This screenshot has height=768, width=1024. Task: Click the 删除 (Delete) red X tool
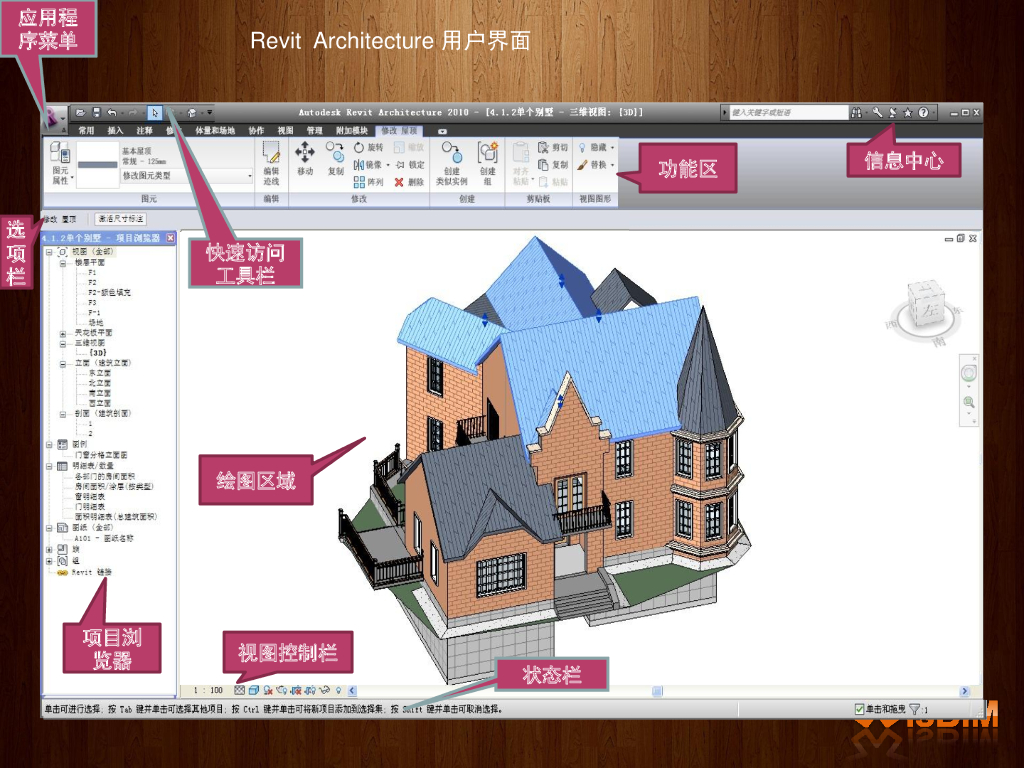409,182
